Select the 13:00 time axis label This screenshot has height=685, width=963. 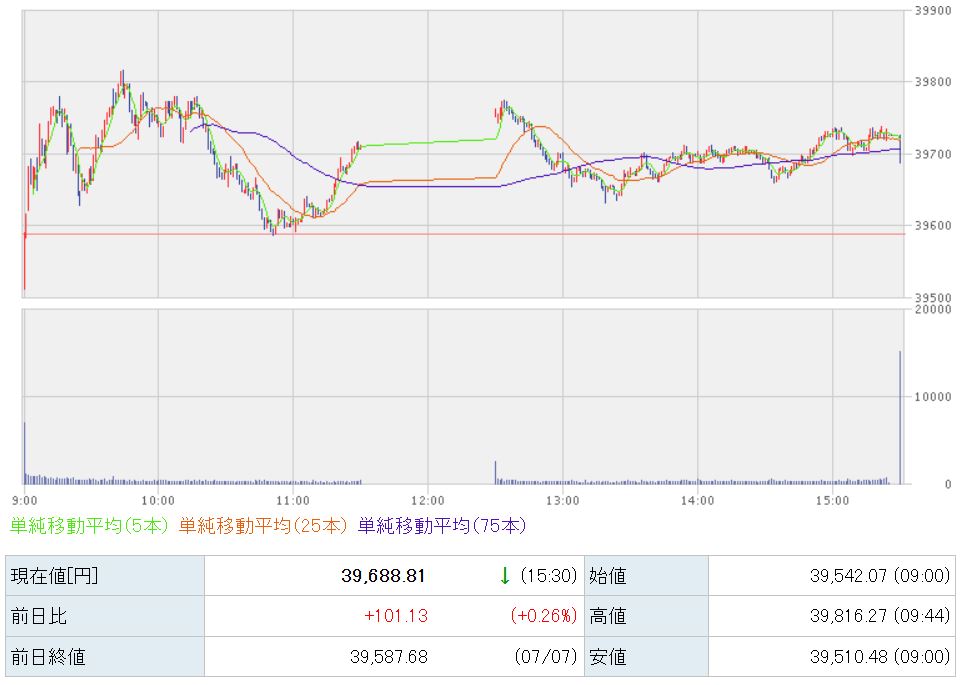(x=563, y=501)
